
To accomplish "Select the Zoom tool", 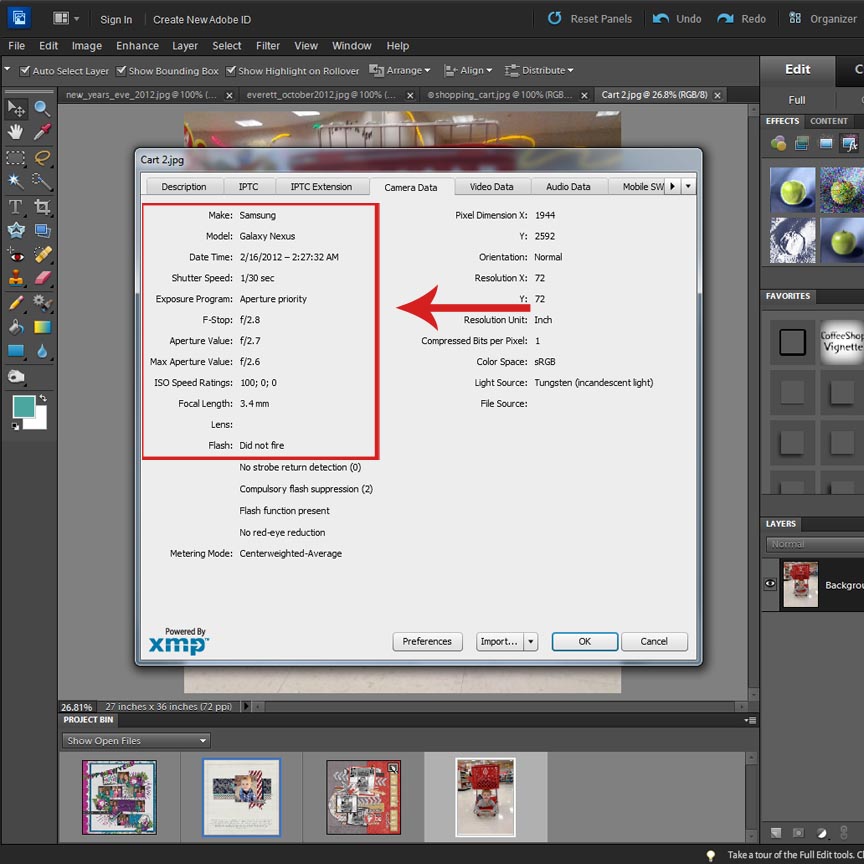I will coord(42,109).
